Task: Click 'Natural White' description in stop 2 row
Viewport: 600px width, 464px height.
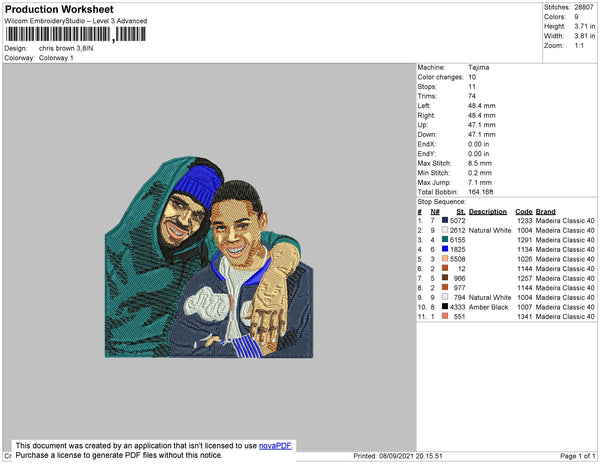Action: [490, 230]
